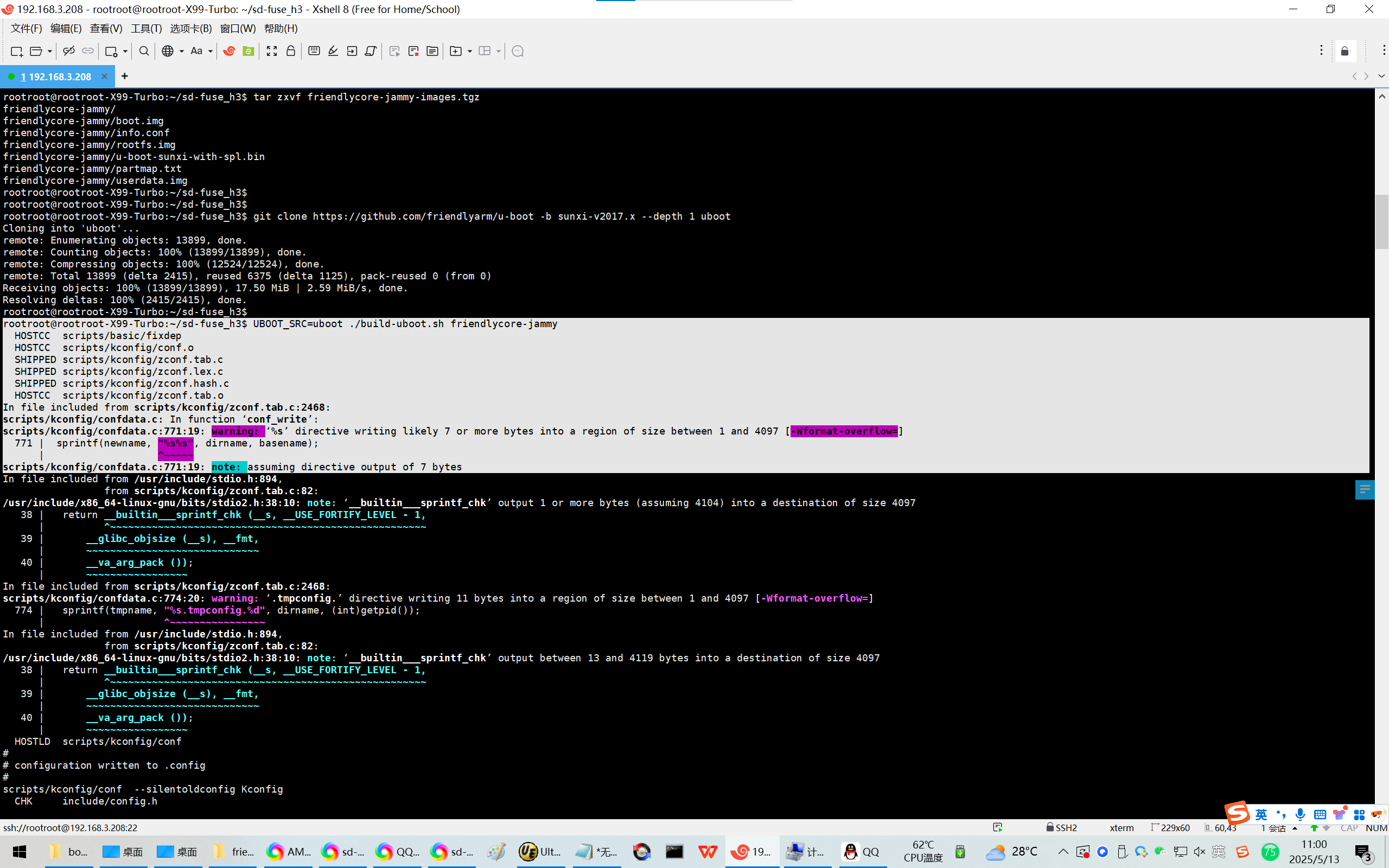Toggle the screen lock padlock icon
The width and height of the screenshot is (1389, 868).
click(x=290, y=51)
